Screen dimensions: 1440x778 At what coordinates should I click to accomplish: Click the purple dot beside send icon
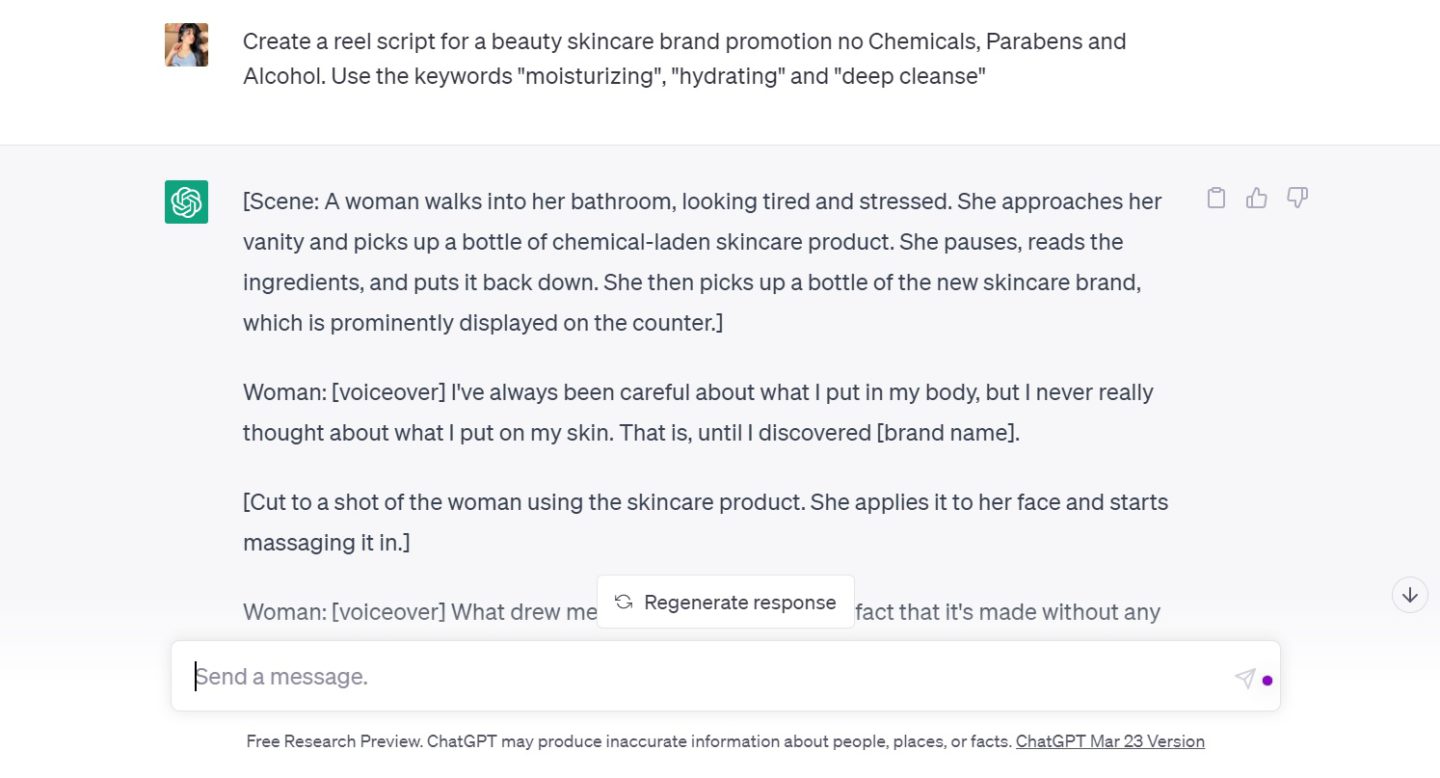[x=1267, y=680]
